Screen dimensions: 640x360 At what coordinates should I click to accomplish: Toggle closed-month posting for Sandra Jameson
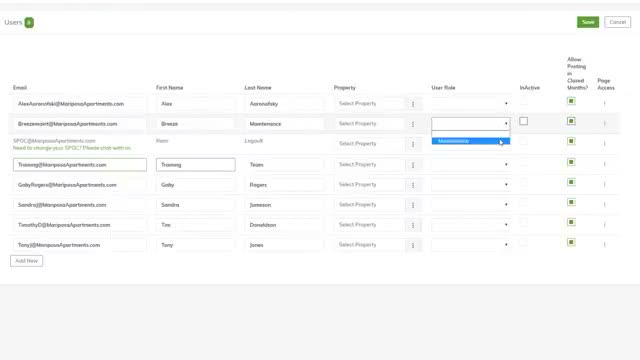coord(571,202)
